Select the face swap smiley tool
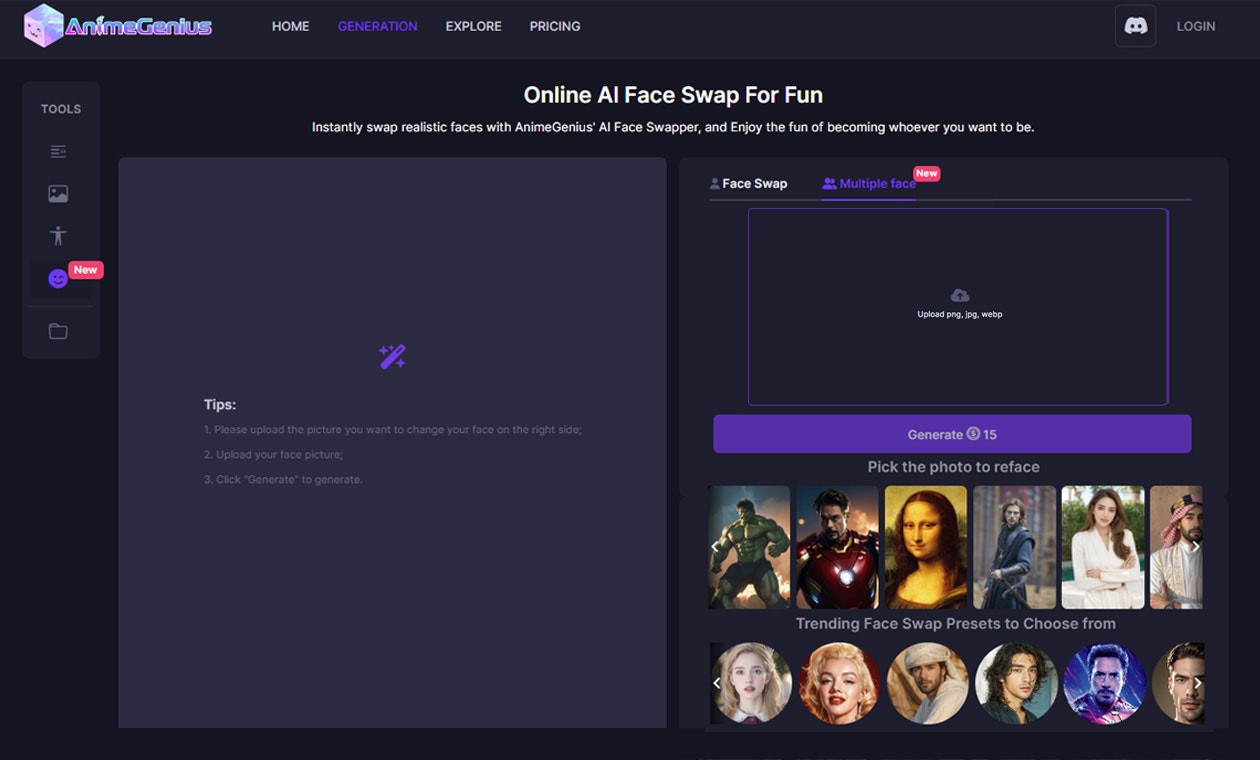1260x760 pixels. point(58,279)
